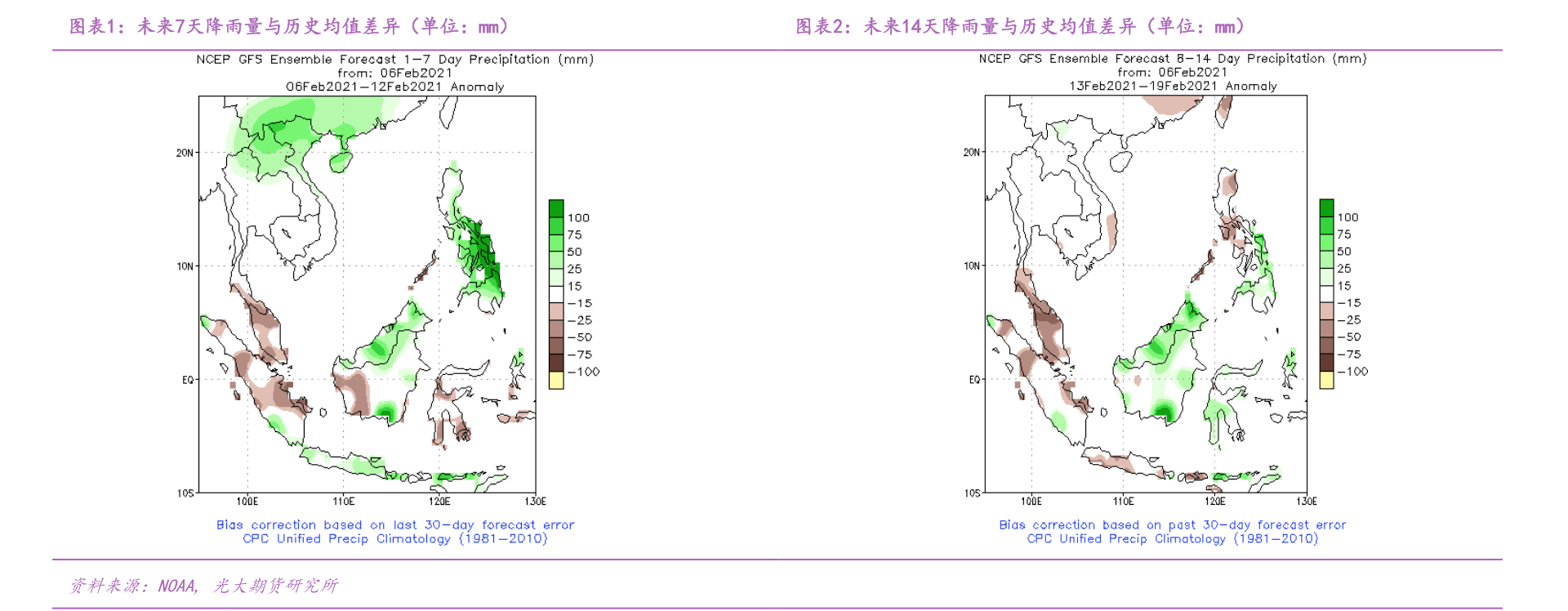Click the dark green 100 swatch in left legend

point(556,208)
